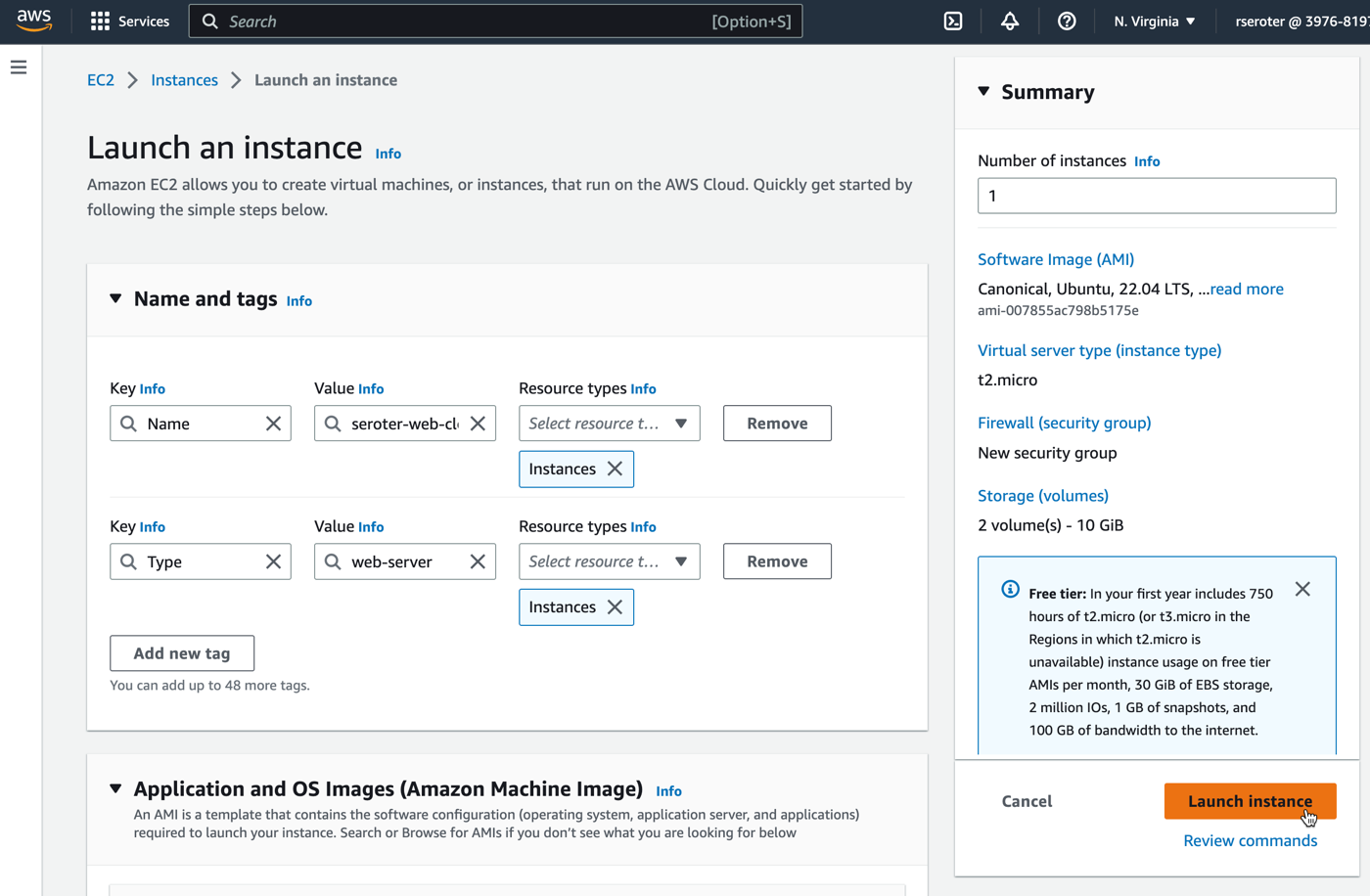Clear the Name key field
Image resolution: width=1370 pixels, height=896 pixels.
(x=273, y=424)
